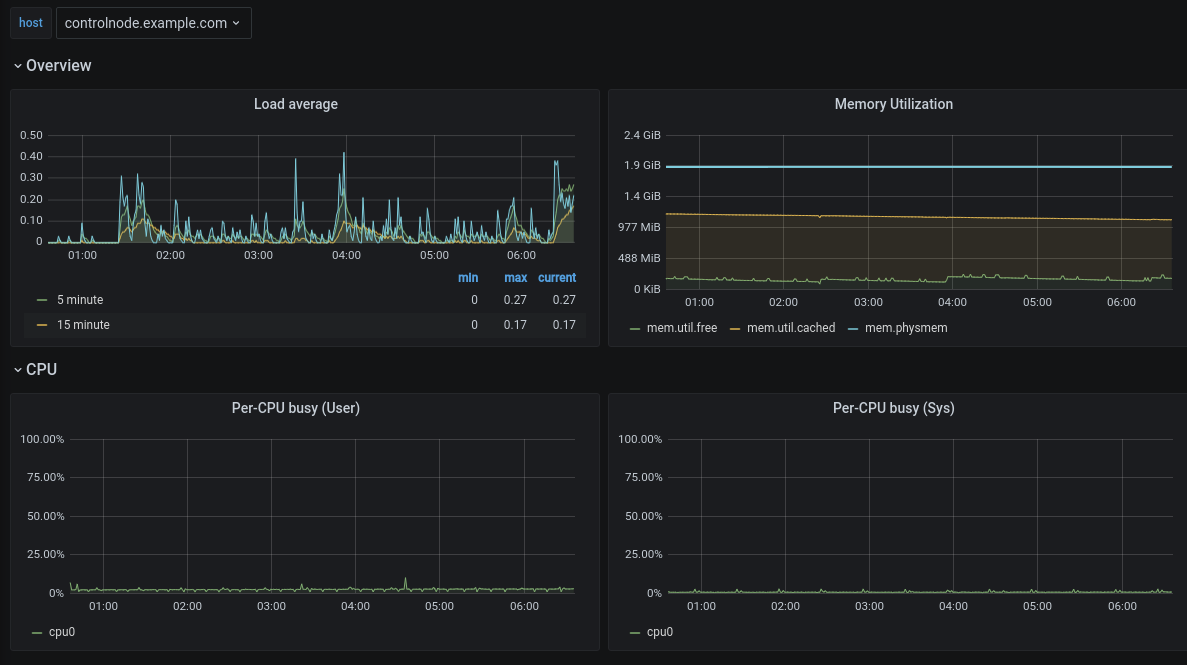Open the Load average panel title menu

pos(295,104)
